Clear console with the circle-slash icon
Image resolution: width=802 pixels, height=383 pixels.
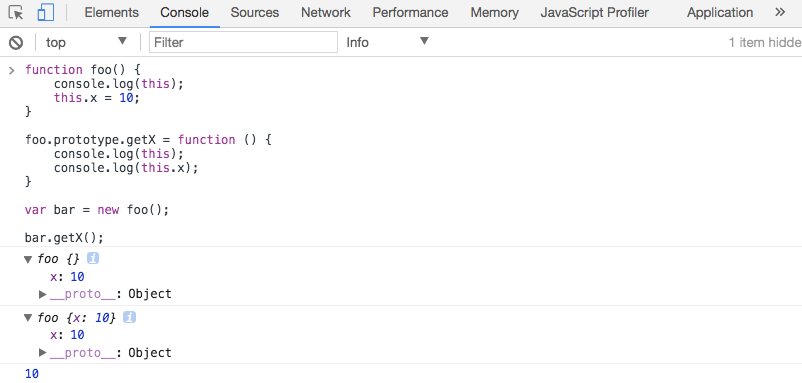click(x=16, y=42)
